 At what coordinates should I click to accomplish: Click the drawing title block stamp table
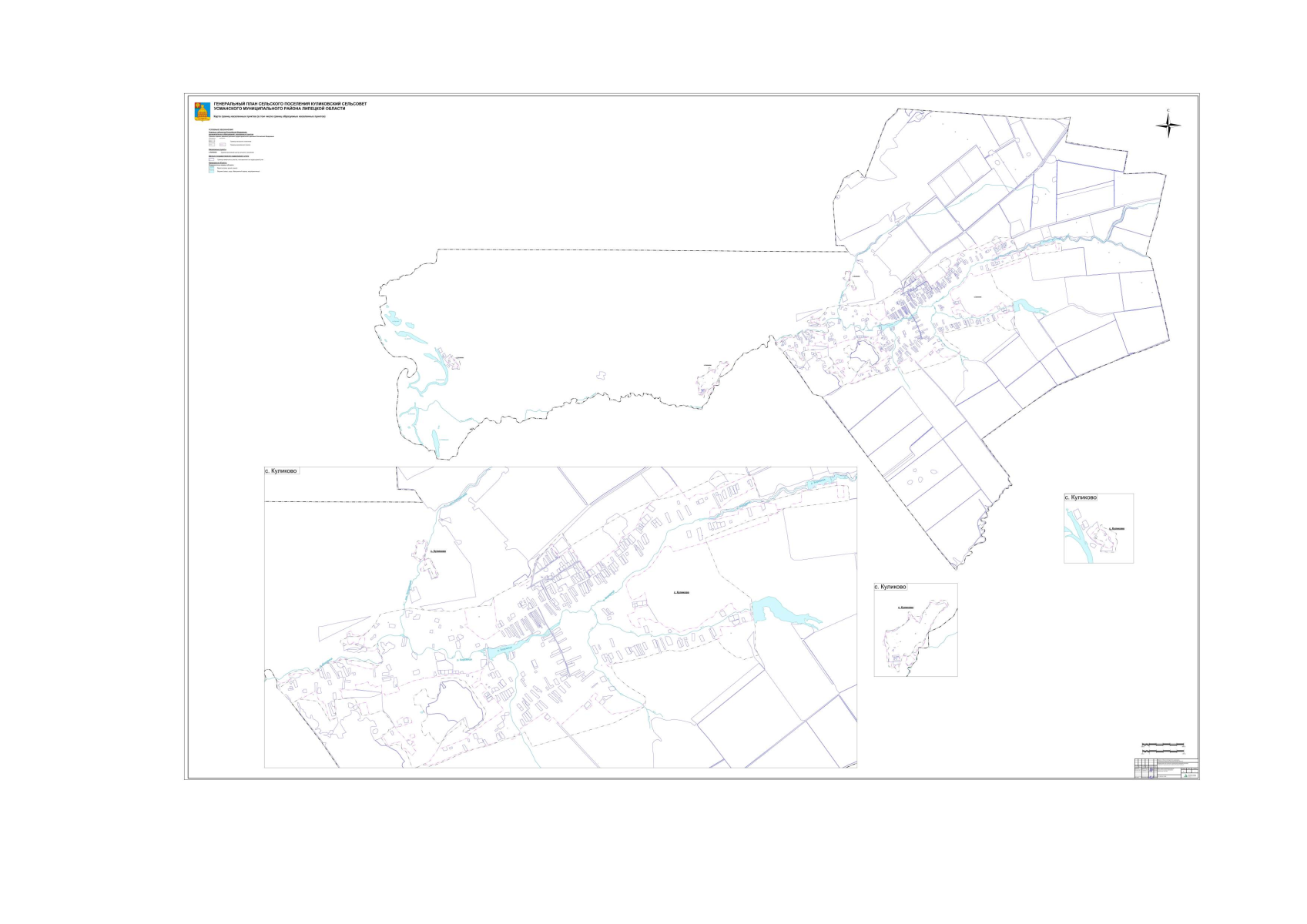click(x=1166, y=768)
